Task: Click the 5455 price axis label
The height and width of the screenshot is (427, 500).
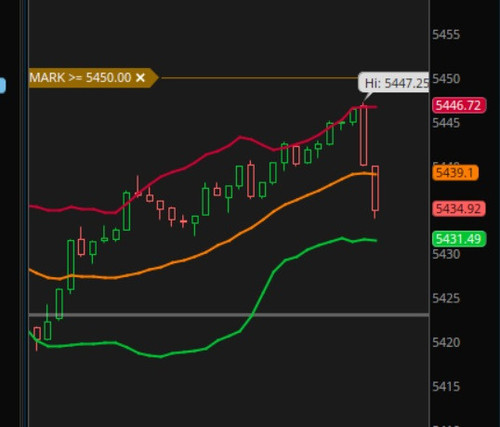Action: coord(446,35)
